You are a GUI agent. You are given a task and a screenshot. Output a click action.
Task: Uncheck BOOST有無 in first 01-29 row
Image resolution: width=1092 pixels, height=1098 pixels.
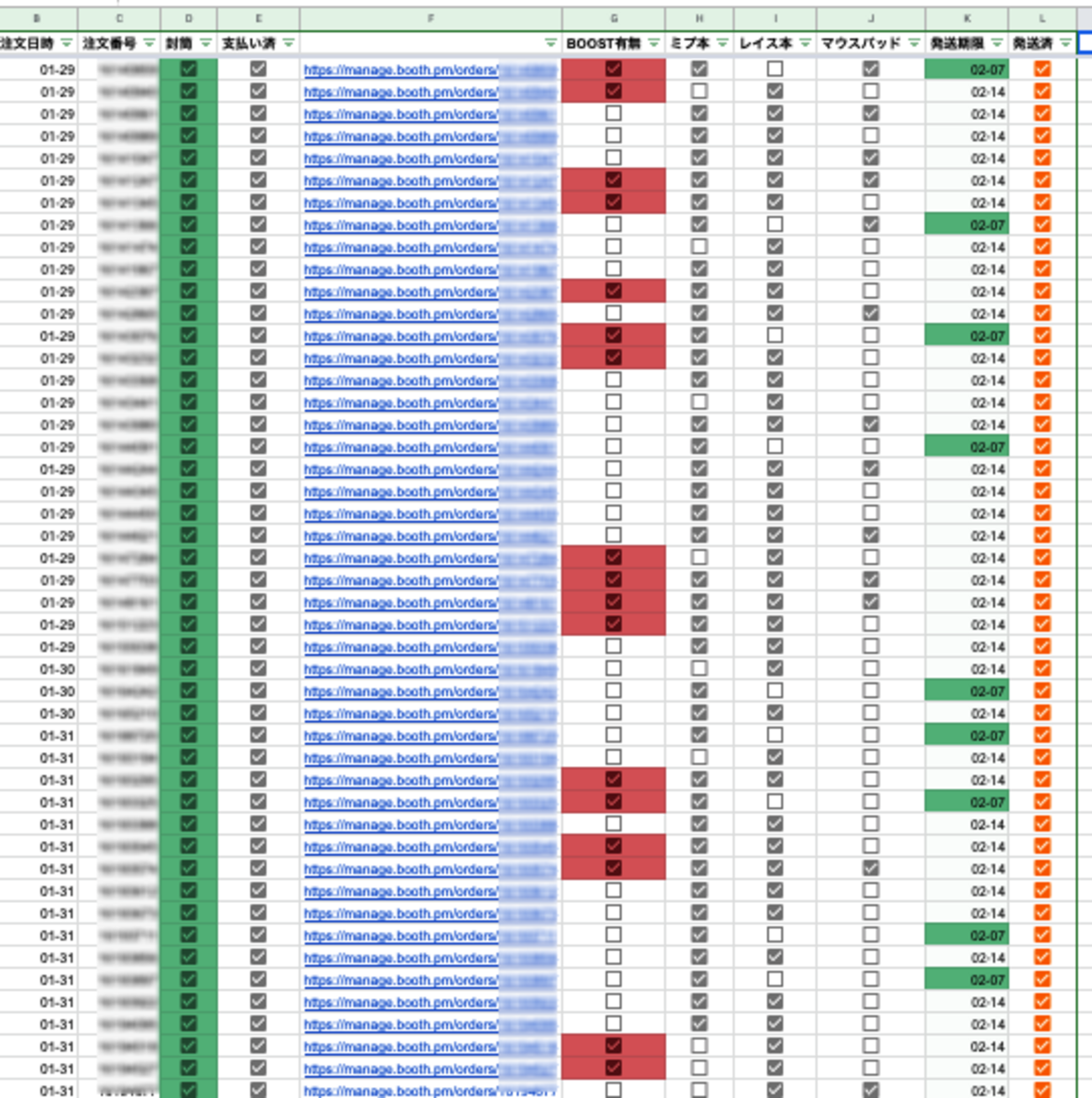tap(613, 69)
